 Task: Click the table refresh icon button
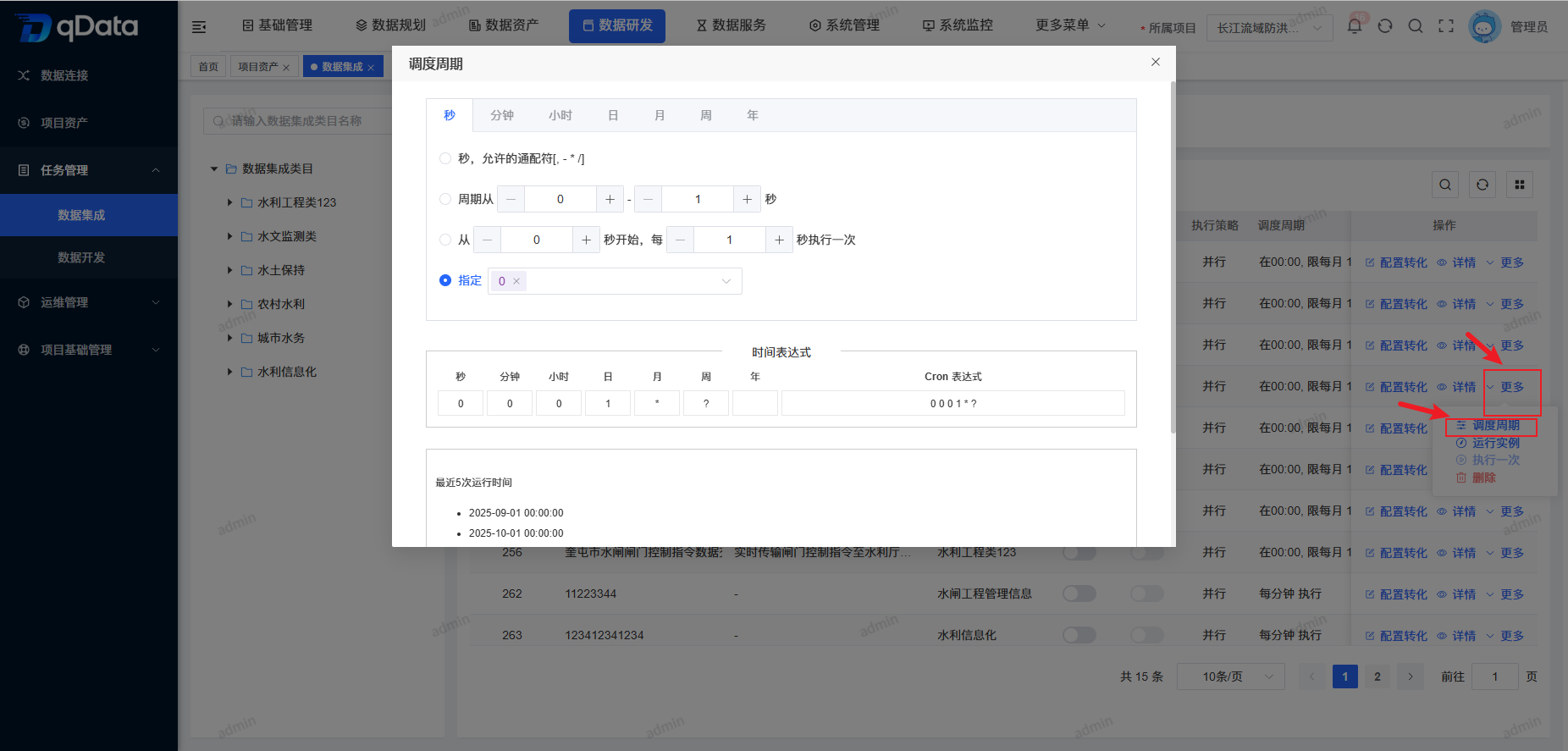point(1482,185)
